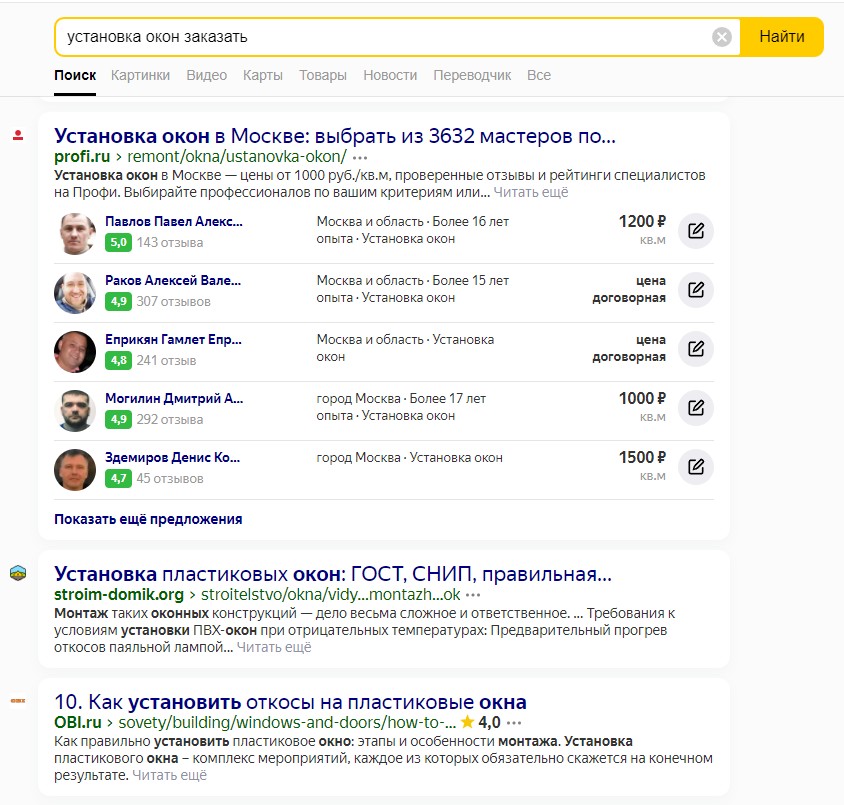Screen dimensions: 844x805
Task: Click the 1000 ₽ price for Могилин Дмитрий
Action: pyautogui.click(x=642, y=398)
